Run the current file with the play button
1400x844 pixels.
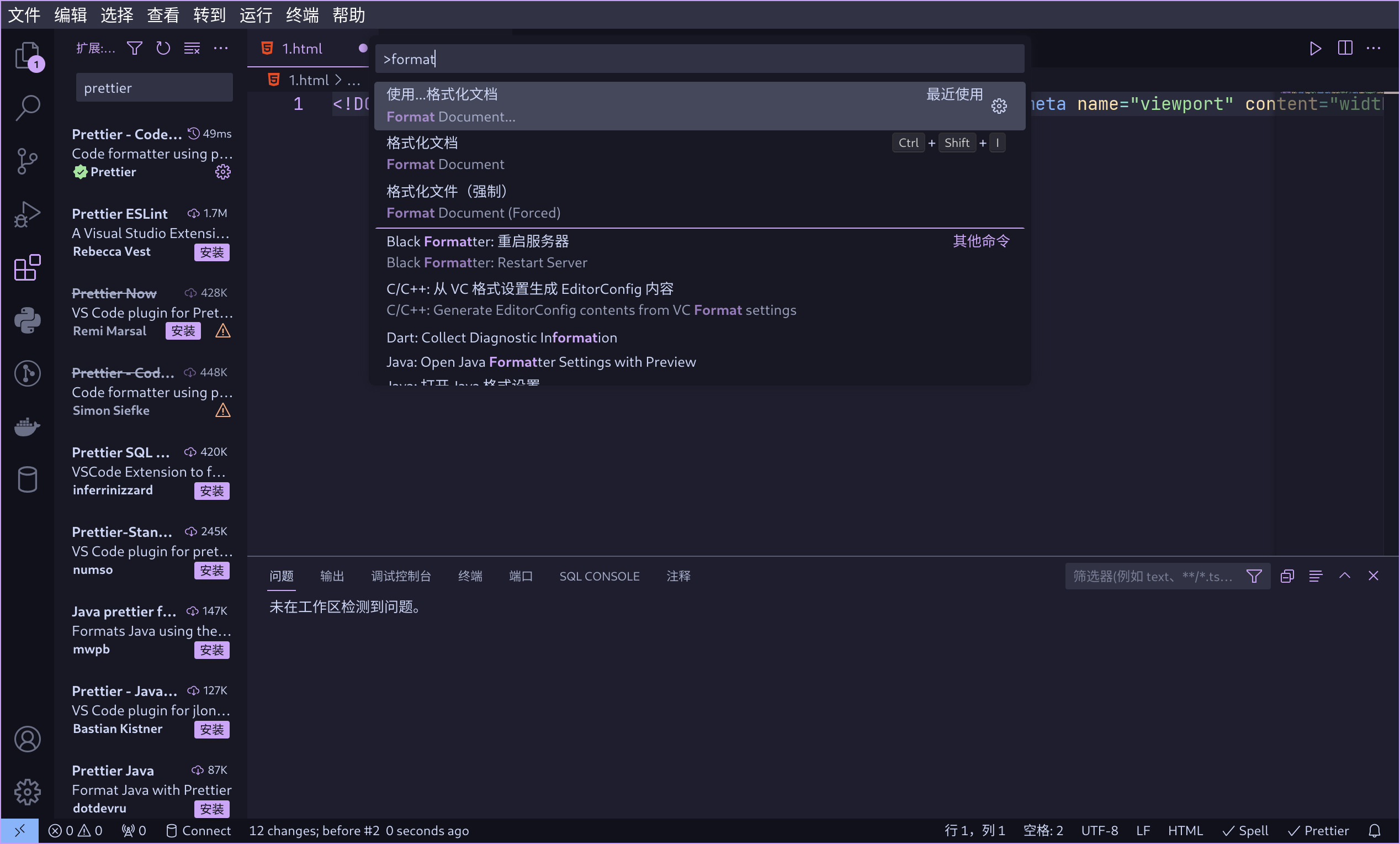pos(1316,48)
